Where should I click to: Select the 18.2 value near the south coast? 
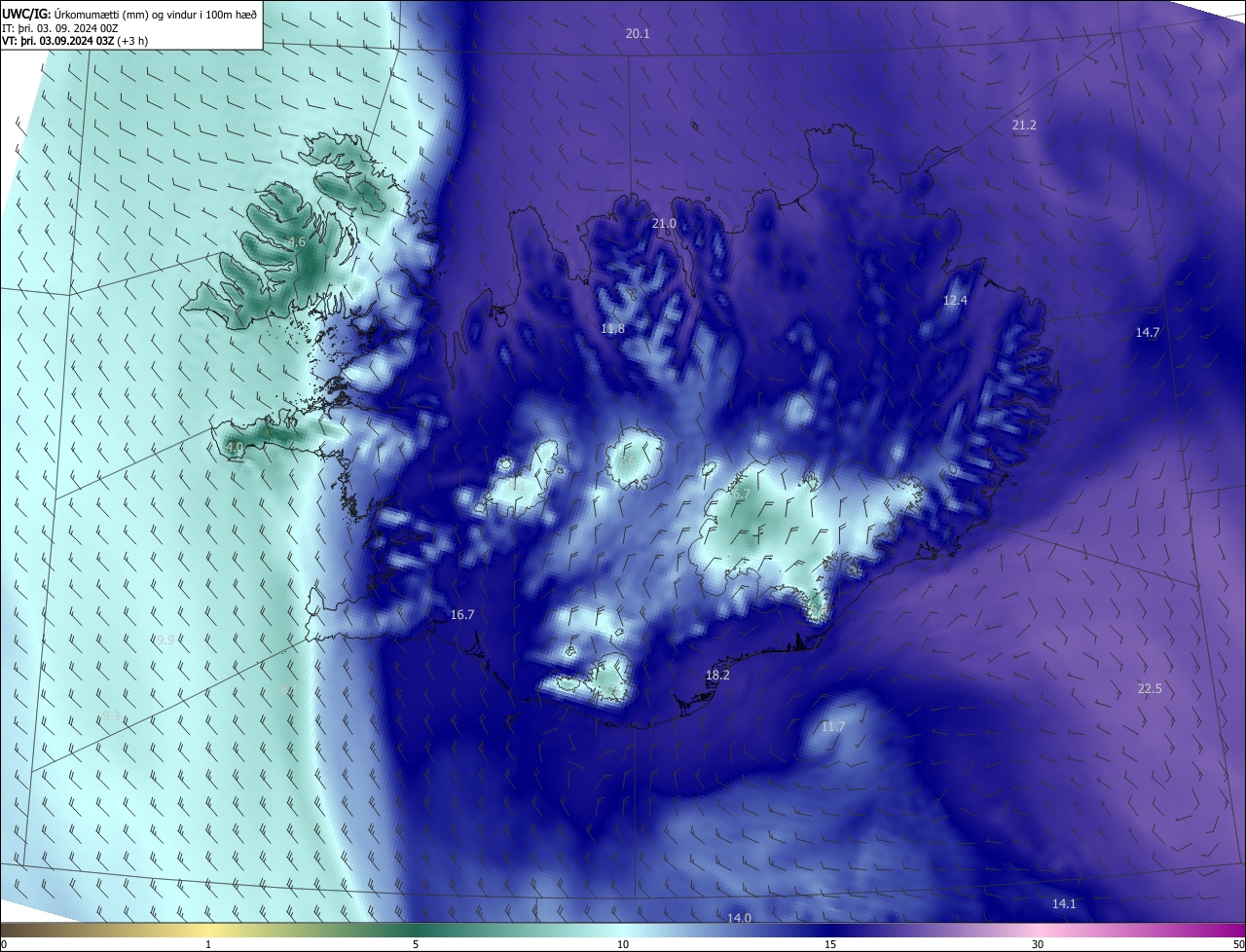tap(717, 674)
